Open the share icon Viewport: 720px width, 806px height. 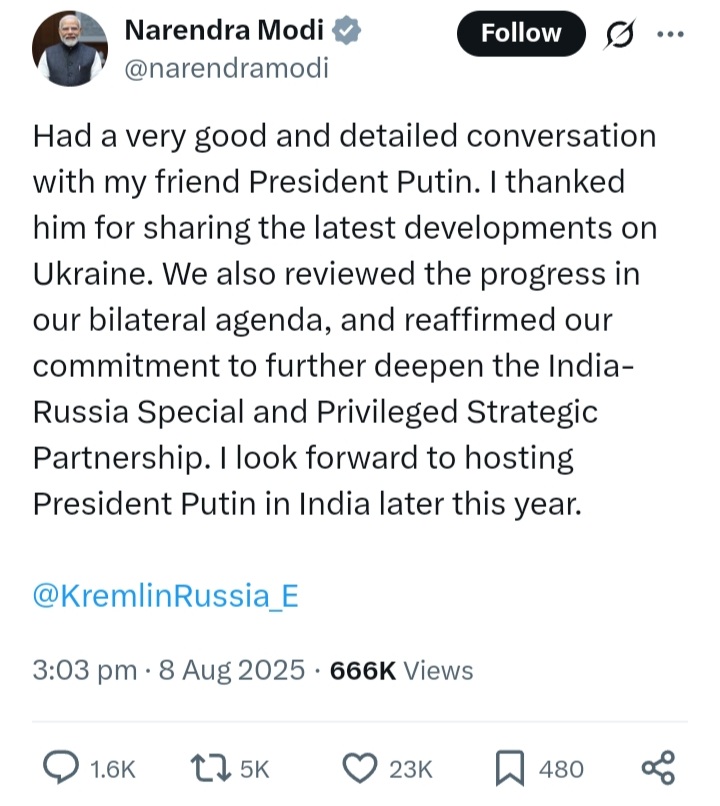[x=658, y=767]
